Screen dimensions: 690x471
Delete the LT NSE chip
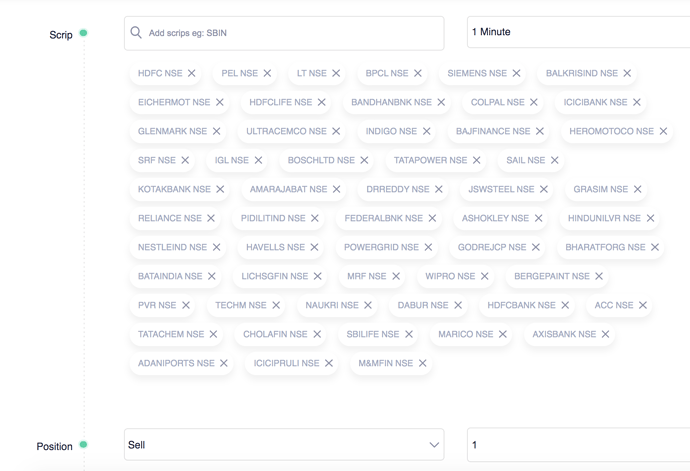tap(336, 73)
